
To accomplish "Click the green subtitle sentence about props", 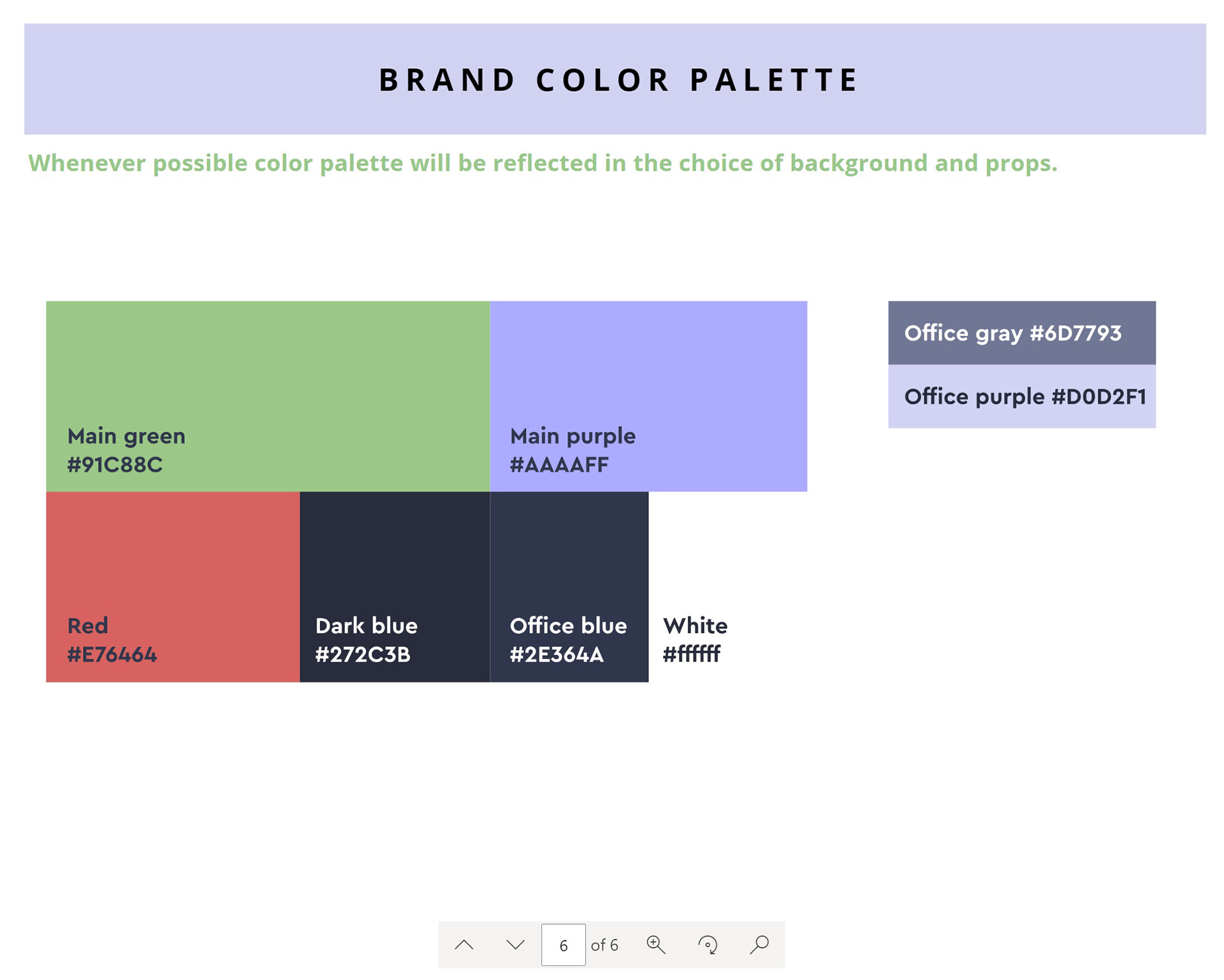I will [543, 163].
